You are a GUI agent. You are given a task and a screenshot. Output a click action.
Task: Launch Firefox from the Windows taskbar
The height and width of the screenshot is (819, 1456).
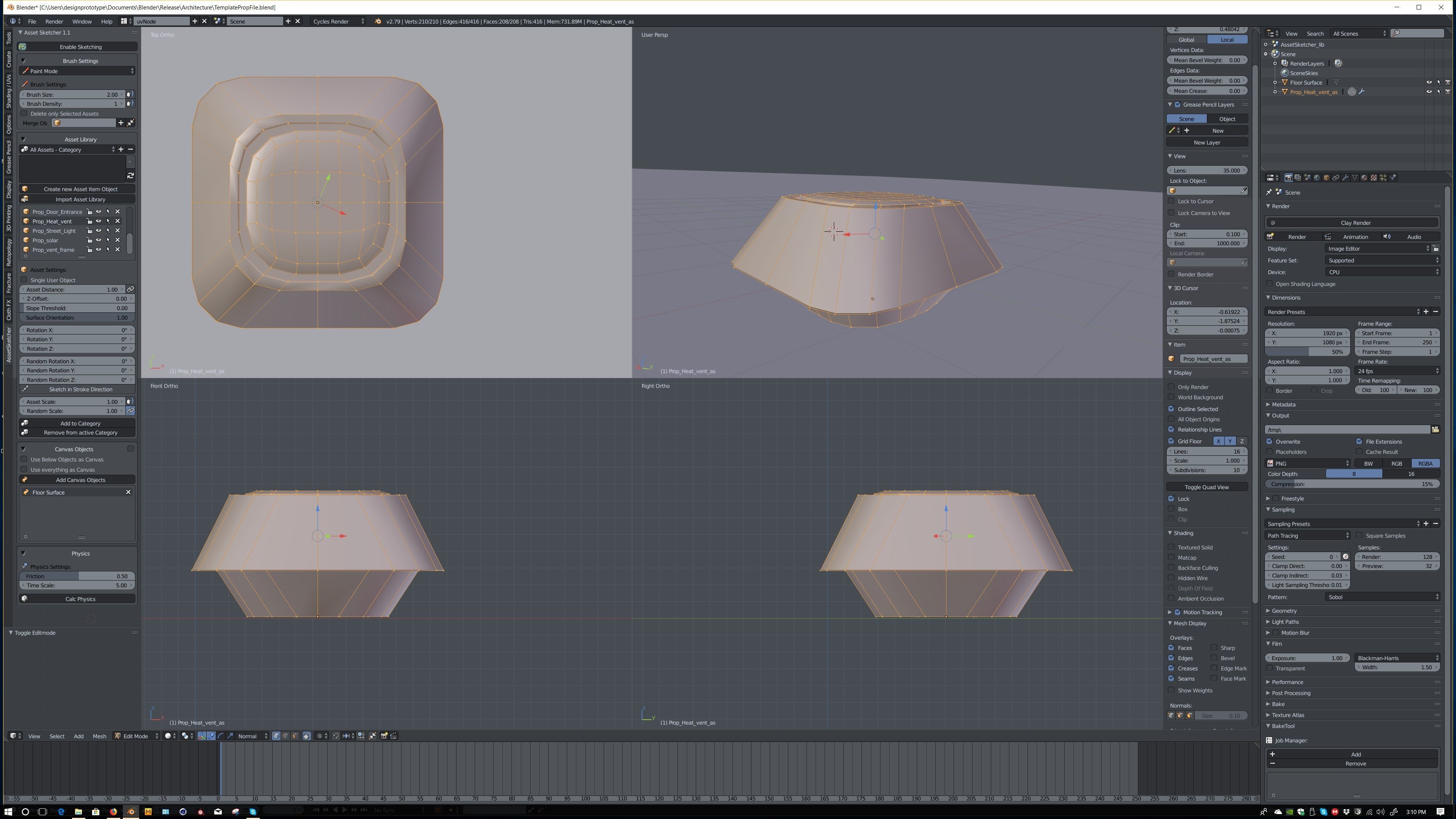coord(113,812)
